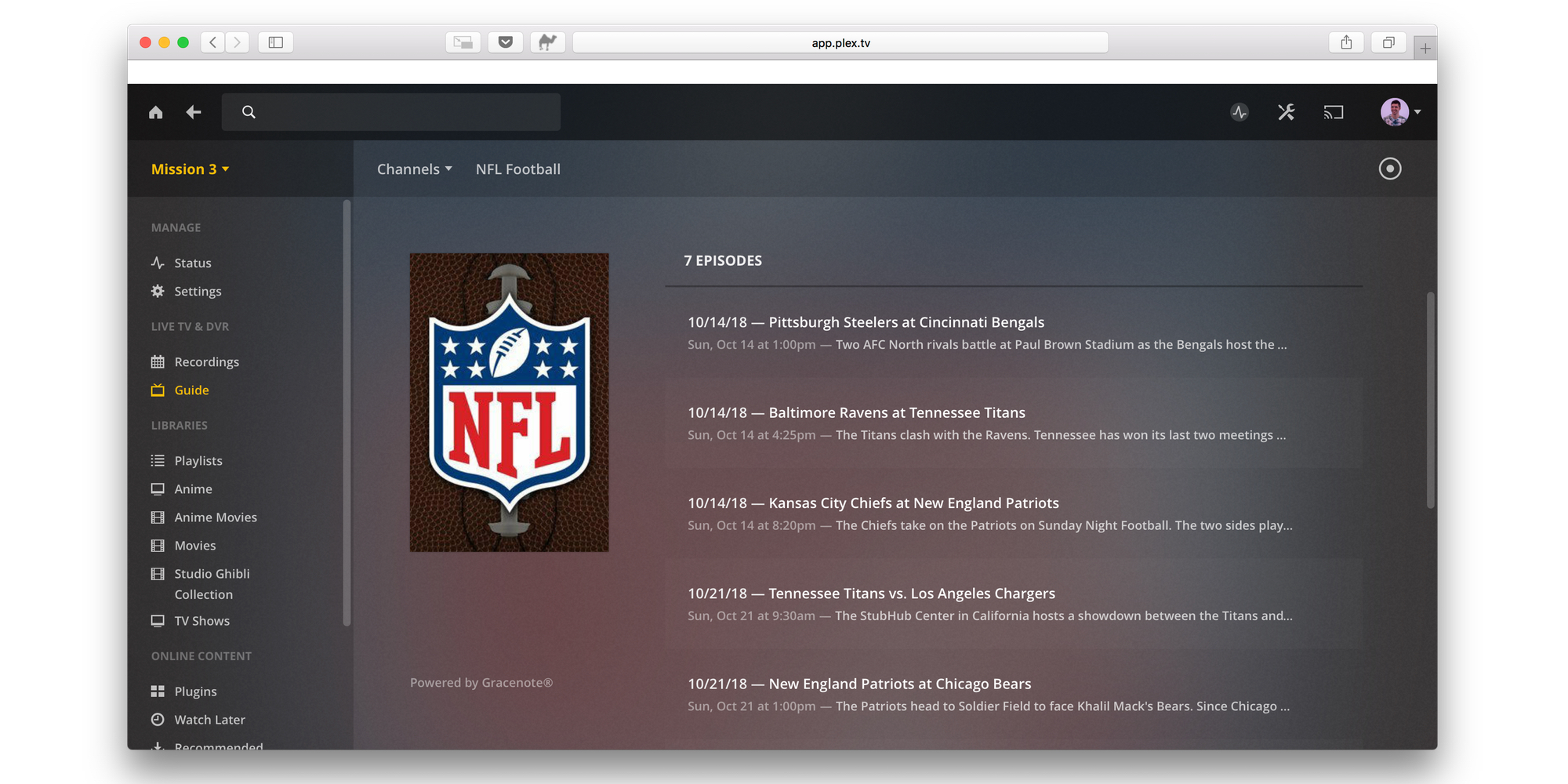Toggle recording with the record circle icon
Screen dimensions: 1568x784
1390,169
